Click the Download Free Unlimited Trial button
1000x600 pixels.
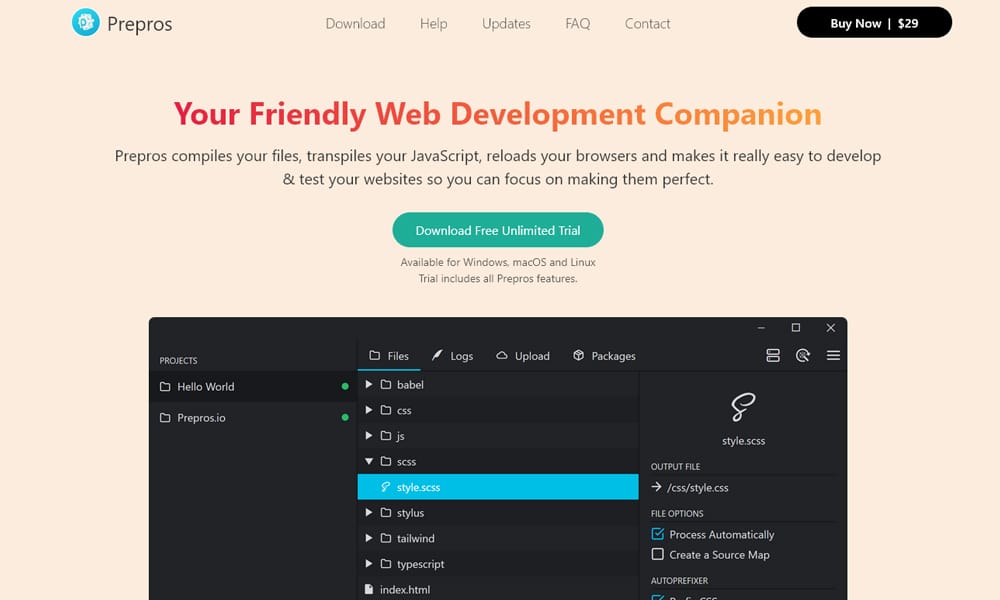pos(498,230)
